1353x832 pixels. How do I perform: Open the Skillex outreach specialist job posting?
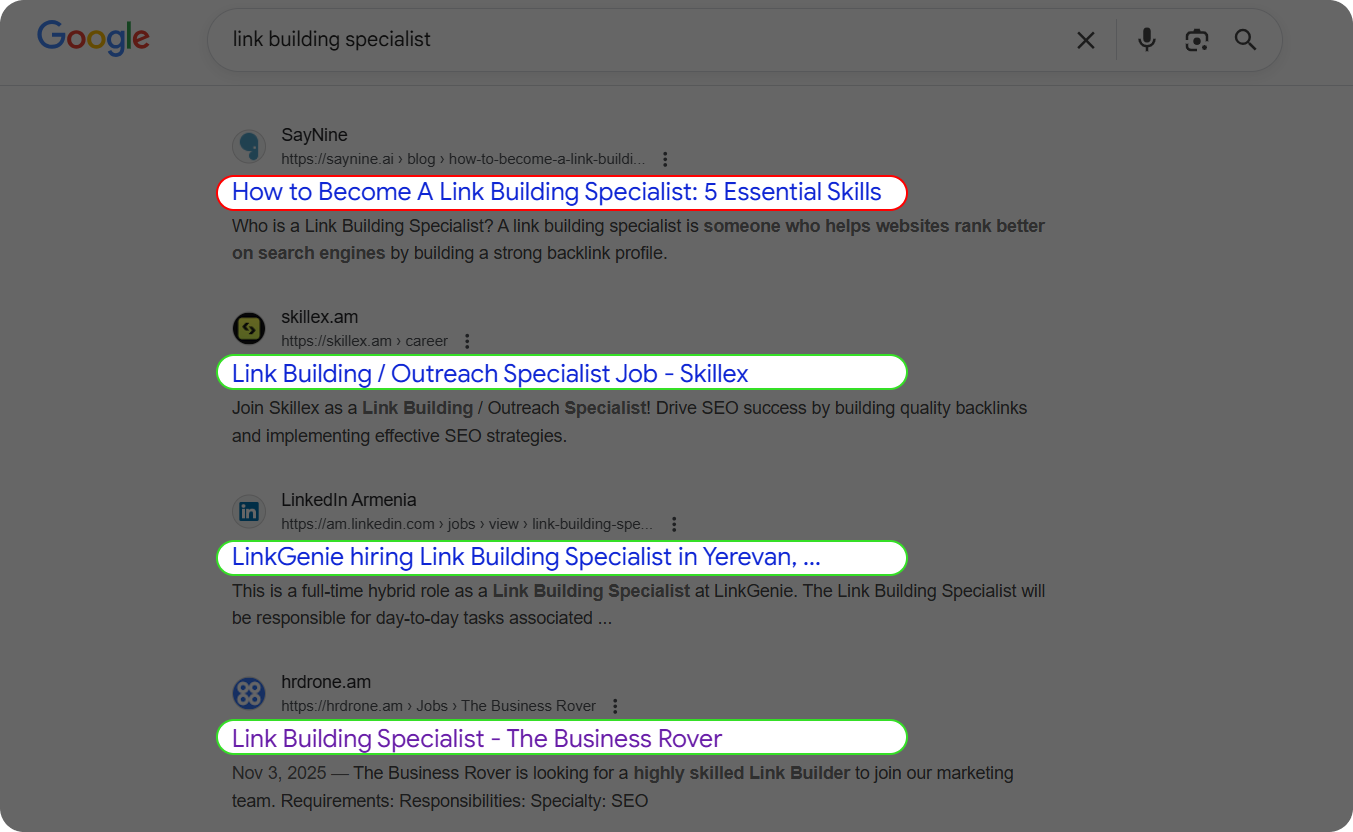coord(489,372)
